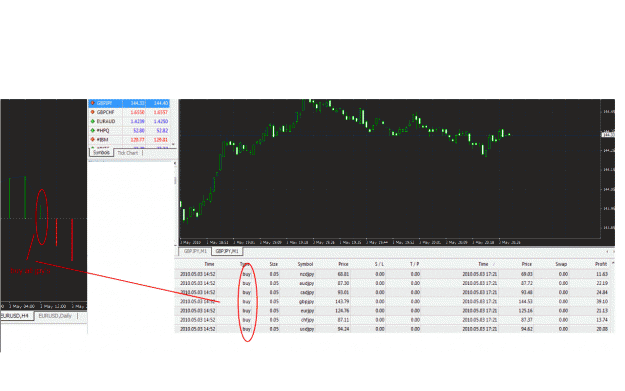Sort by the S / L column header
This screenshot has width=625, height=391.
tap(379, 264)
